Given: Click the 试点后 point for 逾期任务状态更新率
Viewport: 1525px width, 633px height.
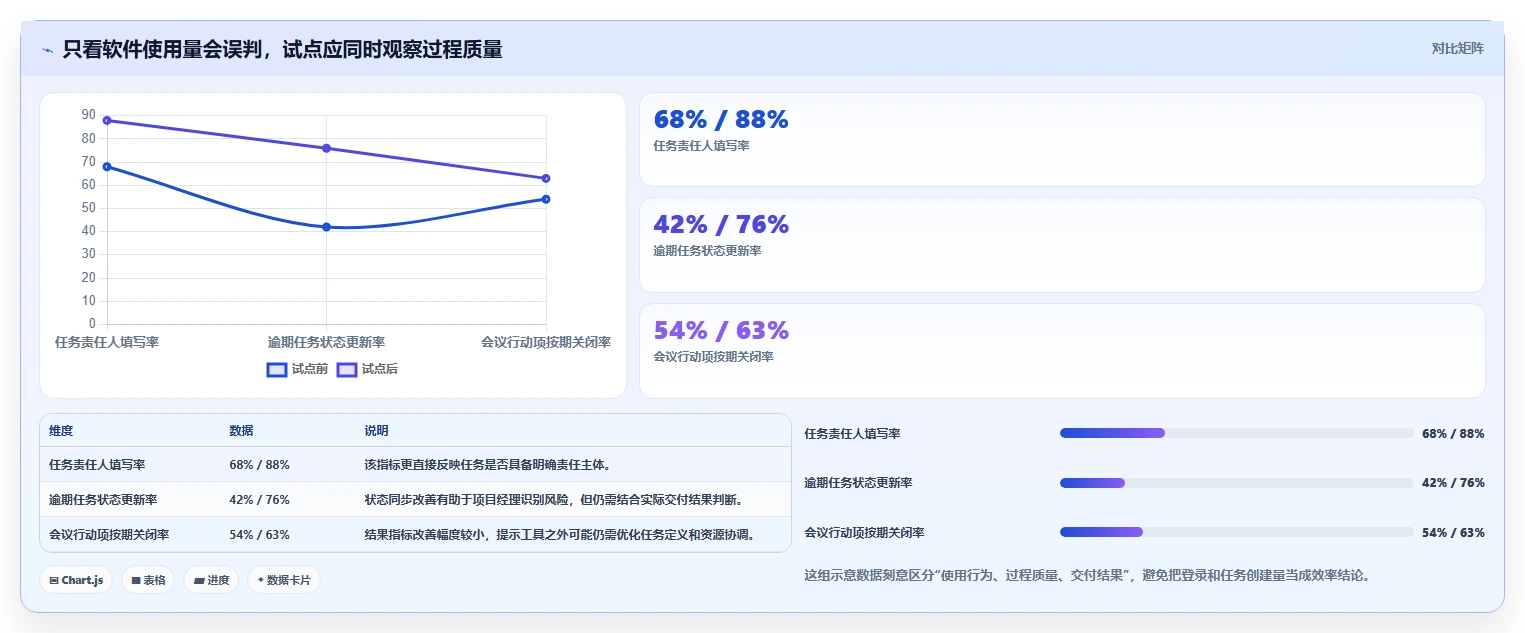Looking at the screenshot, I should click(326, 148).
